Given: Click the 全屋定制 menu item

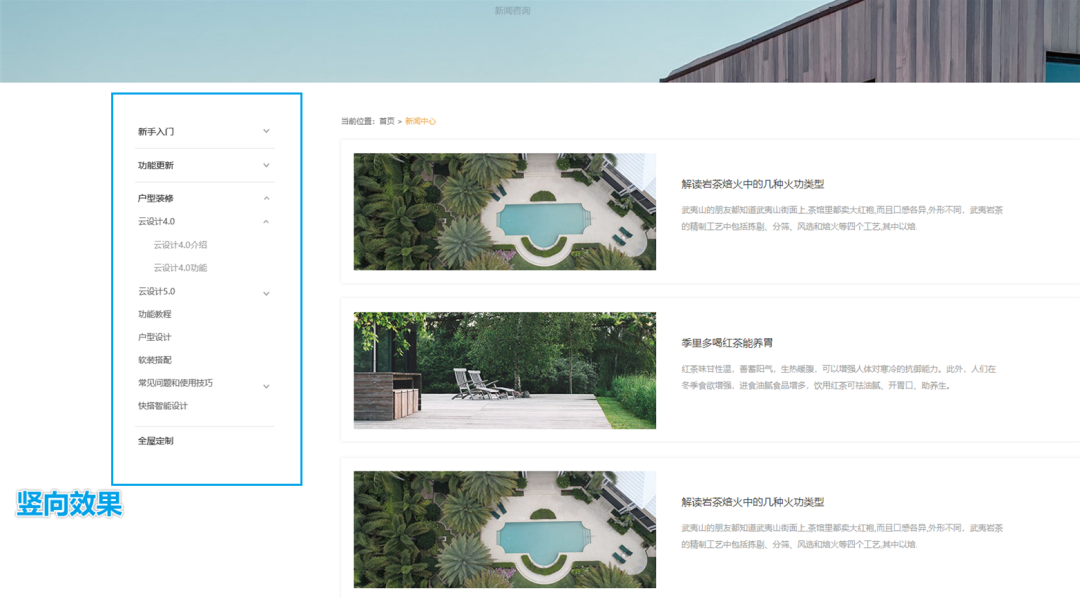Looking at the screenshot, I should click(x=156, y=441).
